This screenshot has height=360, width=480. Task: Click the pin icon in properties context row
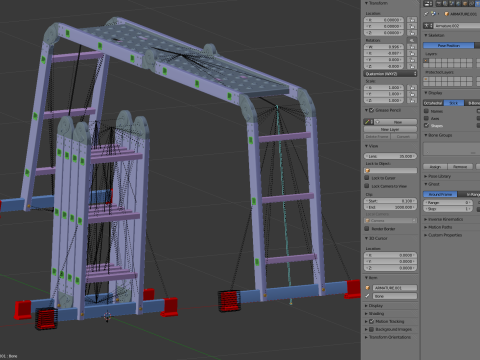click(x=426, y=14)
